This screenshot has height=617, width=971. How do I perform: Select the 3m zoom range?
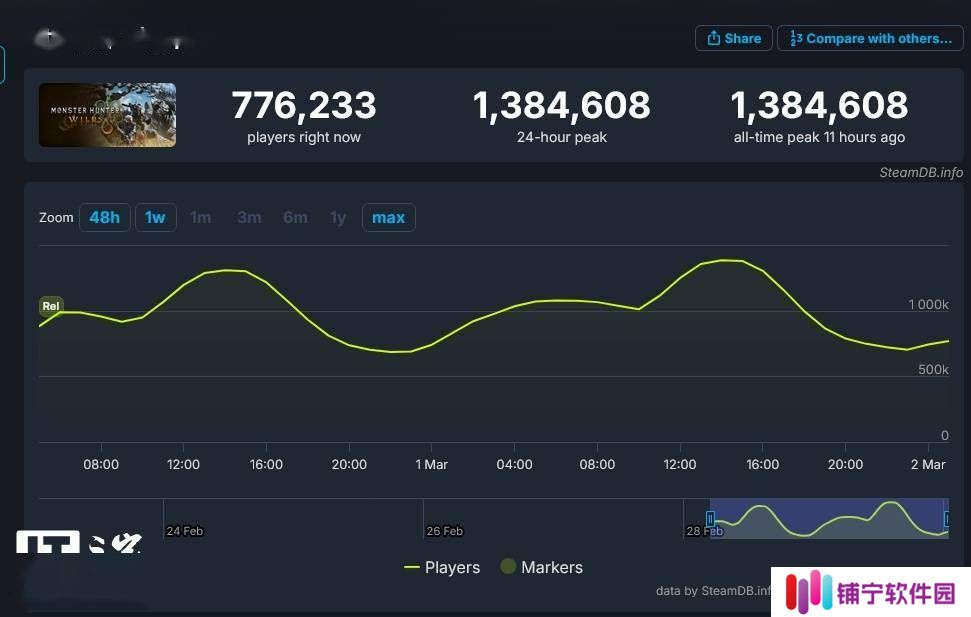(249, 217)
